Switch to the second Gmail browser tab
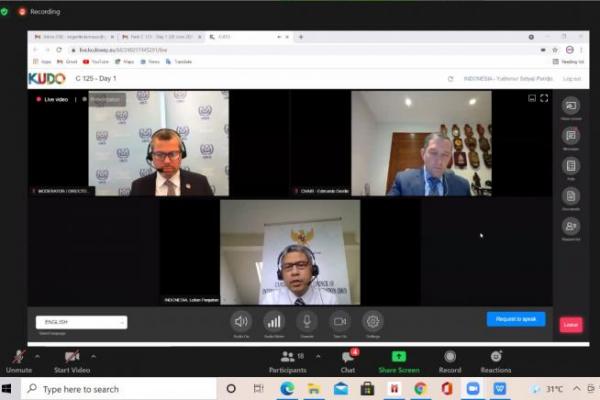This screenshot has width=600, height=400. pyautogui.click(x=161, y=37)
